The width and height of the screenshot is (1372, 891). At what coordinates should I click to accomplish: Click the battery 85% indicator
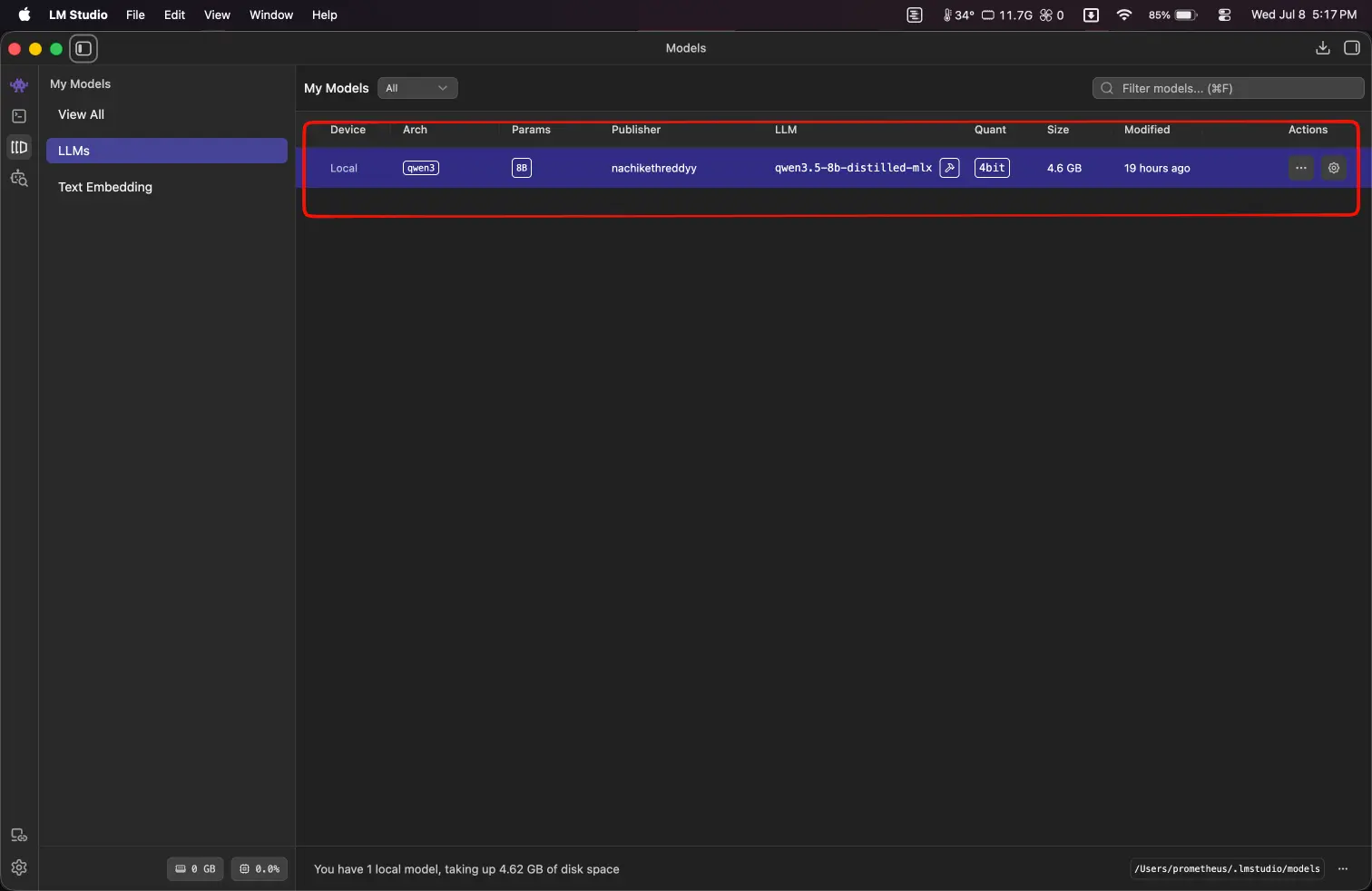pos(1172,15)
